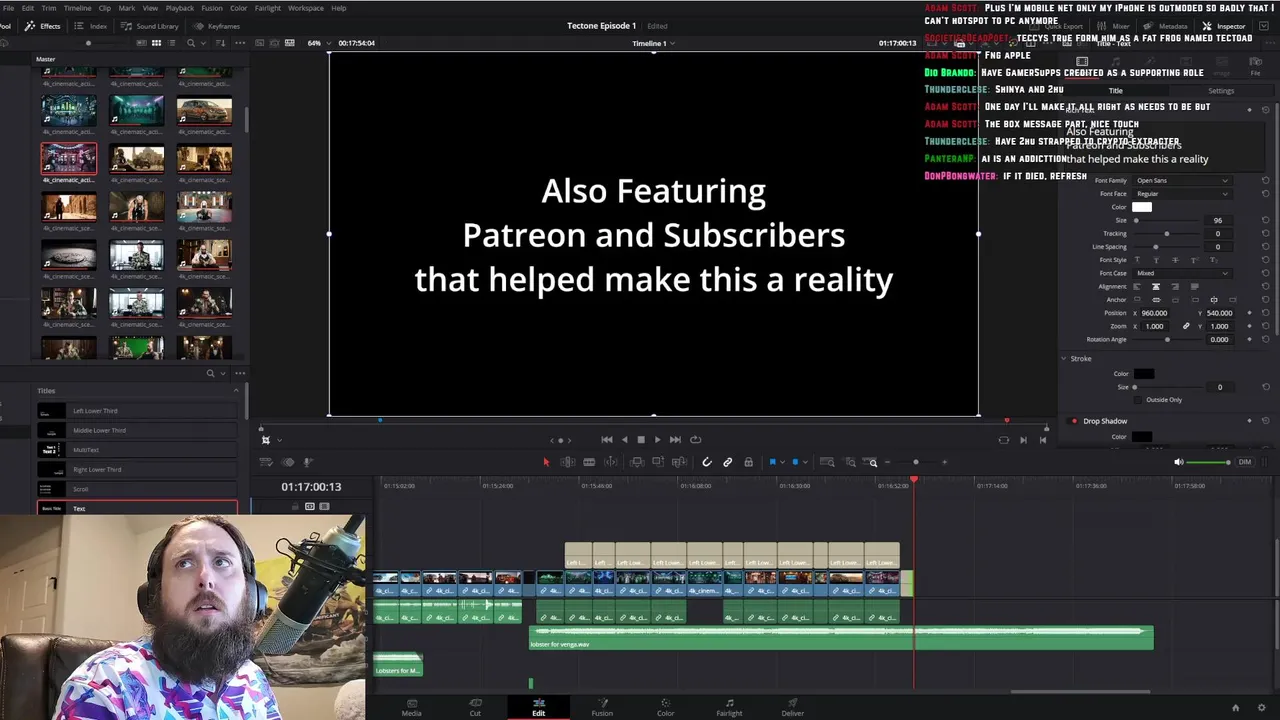
Task: Open the Workspace menu
Action: click(305, 8)
